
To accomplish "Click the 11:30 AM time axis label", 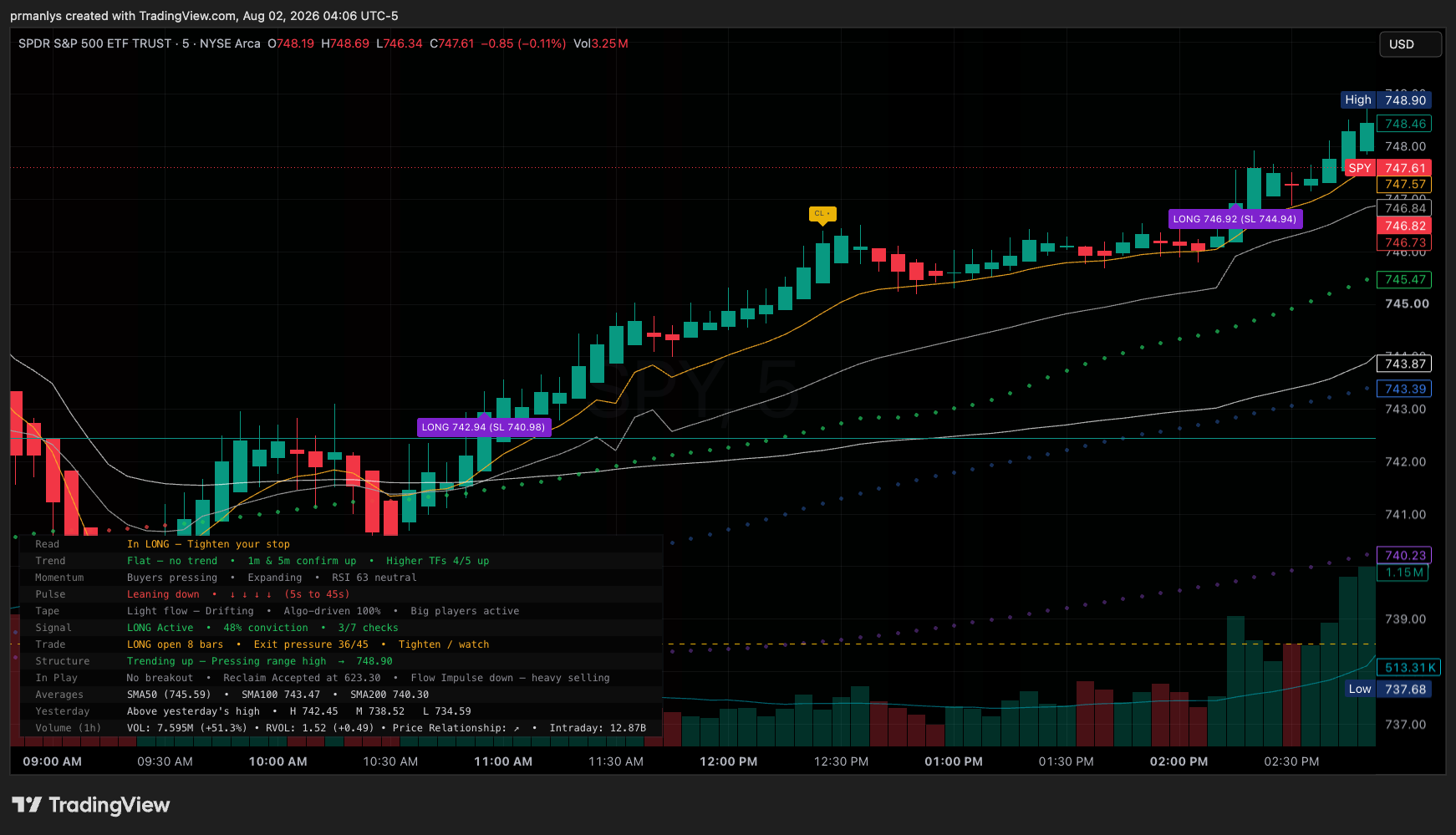I will click(616, 761).
